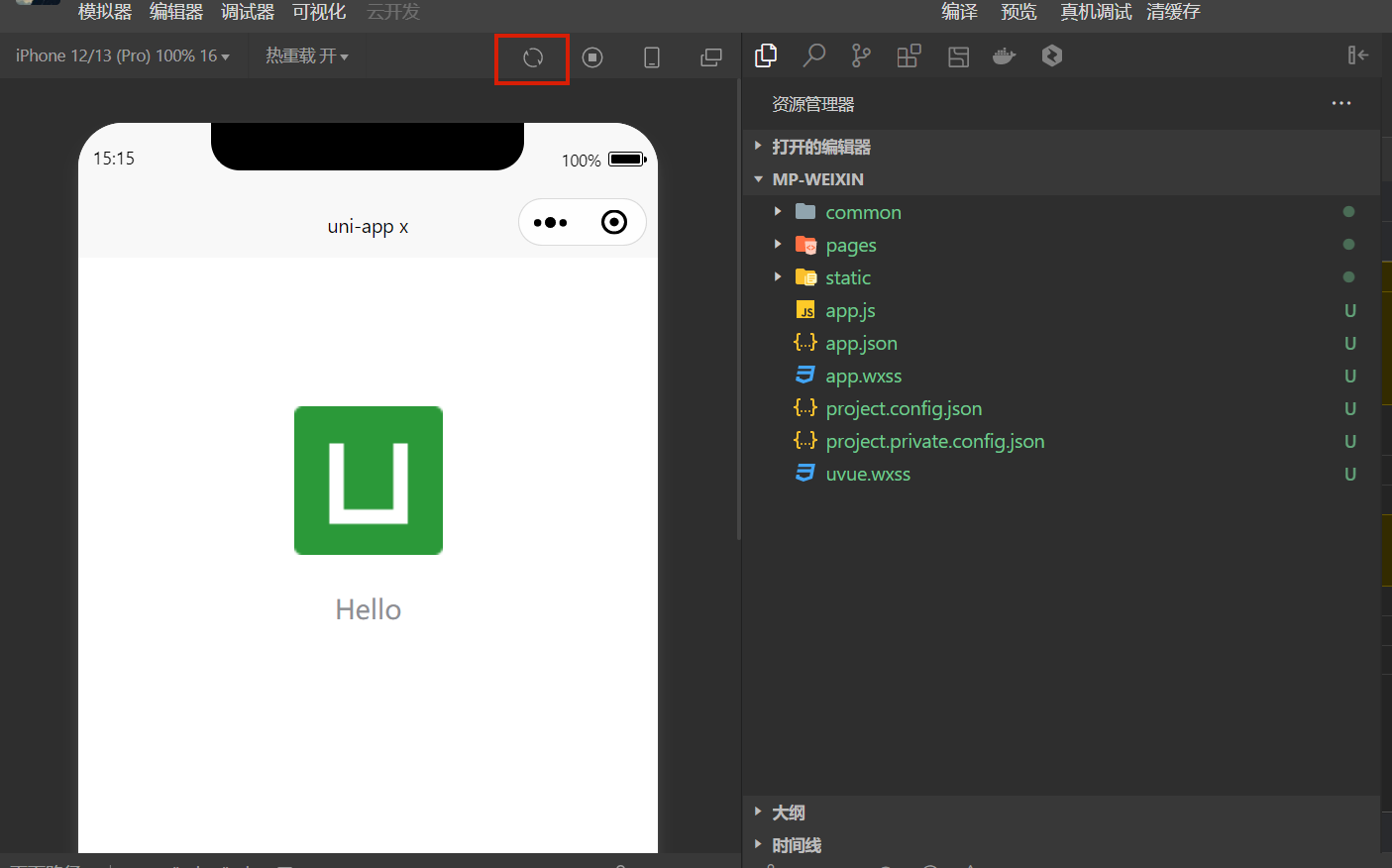Image resolution: width=1392 pixels, height=868 pixels.
Task: Open the Explorer more actions ellipsis
Action: [1341, 103]
